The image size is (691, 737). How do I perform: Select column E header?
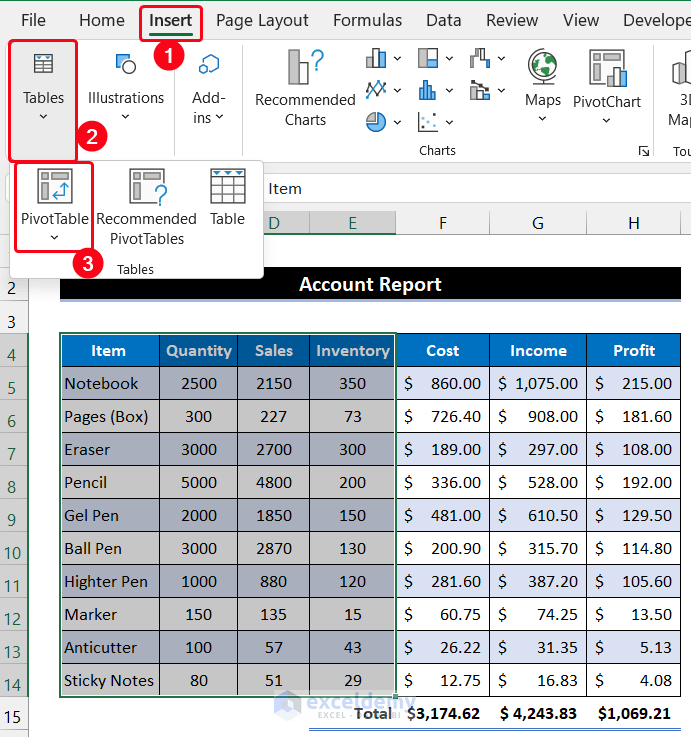click(353, 223)
